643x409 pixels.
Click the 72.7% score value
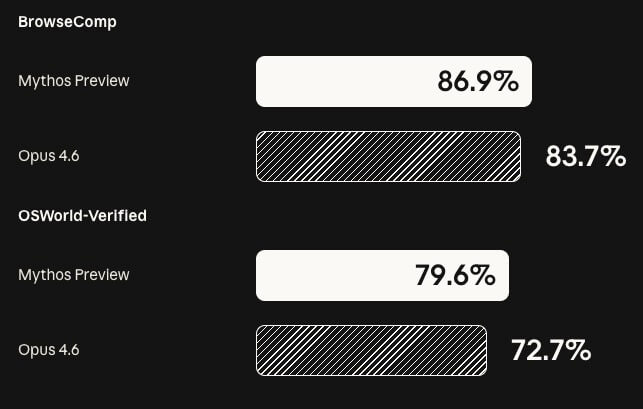[x=551, y=350]
